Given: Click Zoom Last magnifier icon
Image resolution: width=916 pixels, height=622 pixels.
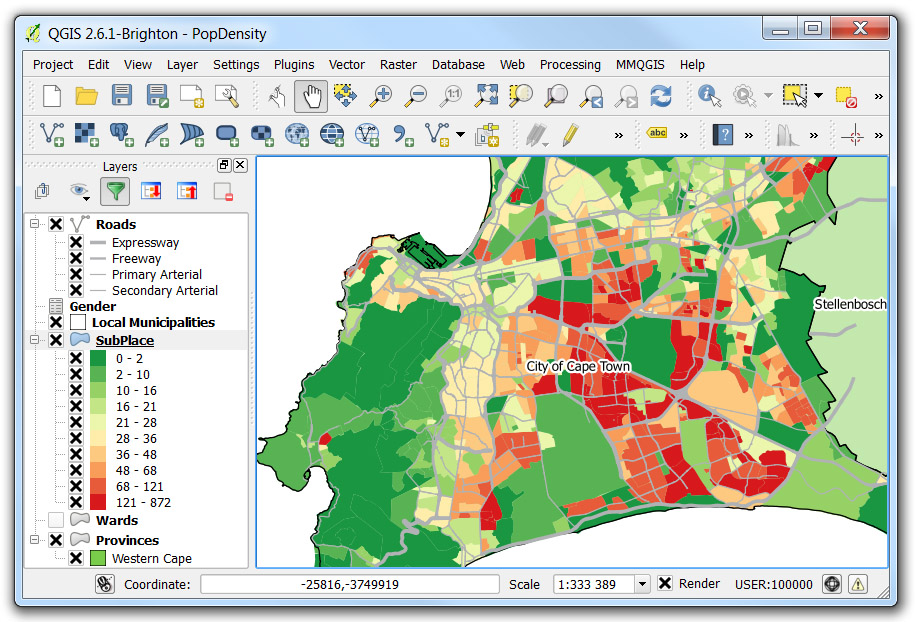Looking at the screenshot, I should [591, 96].
